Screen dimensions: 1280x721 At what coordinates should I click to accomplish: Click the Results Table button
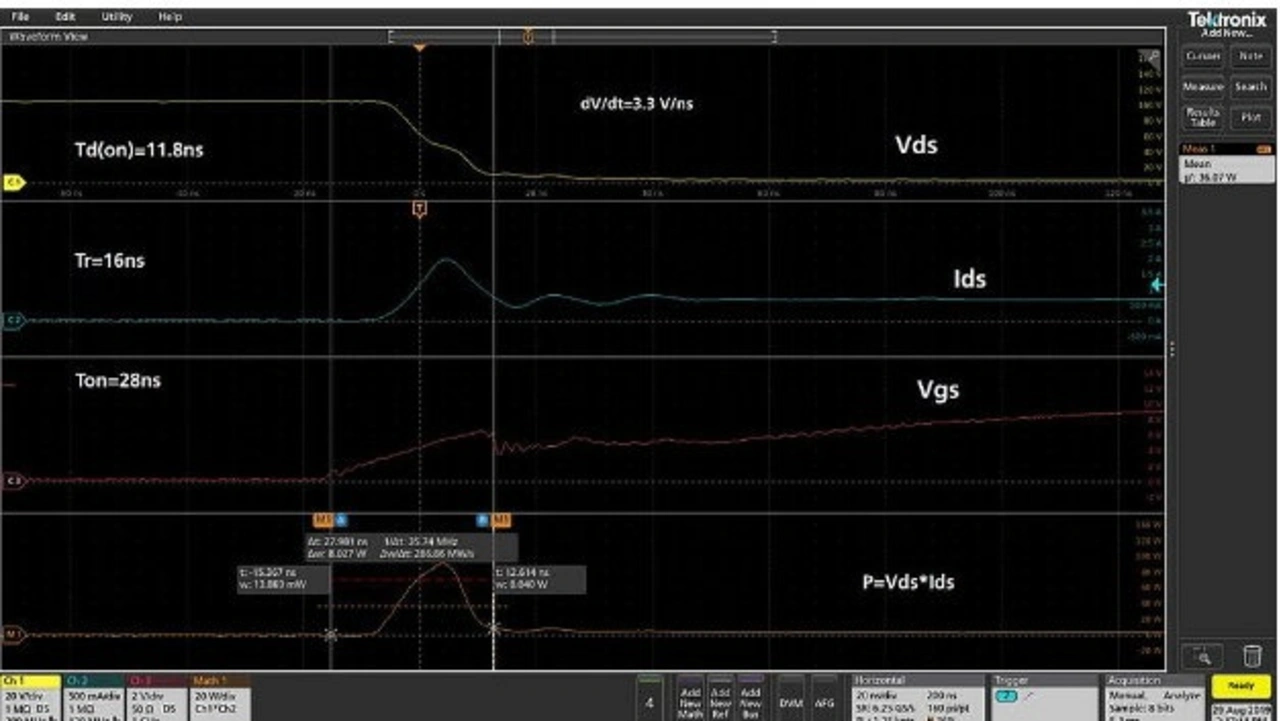point(1203,117)
